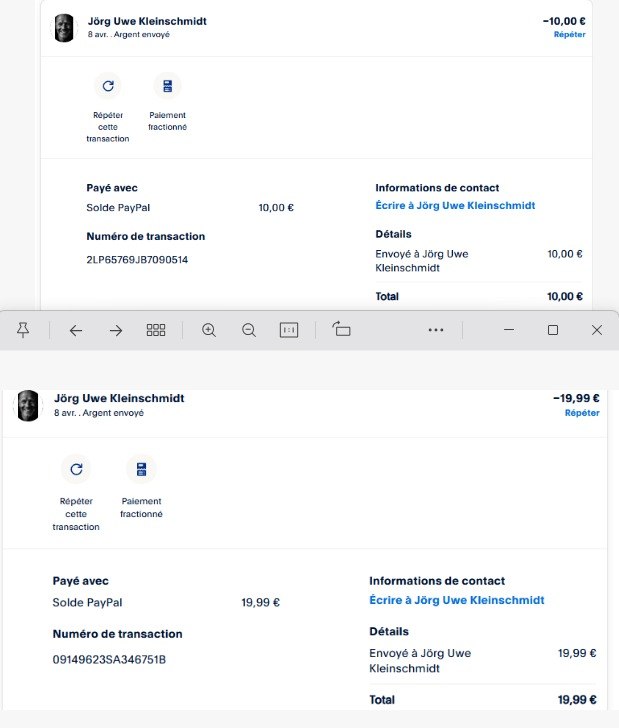Open Écrire à Jörg Uwe Kleinschmidt link in top transaction
The height and width of the screenshot is (728, 619).
tap(455, 205)
